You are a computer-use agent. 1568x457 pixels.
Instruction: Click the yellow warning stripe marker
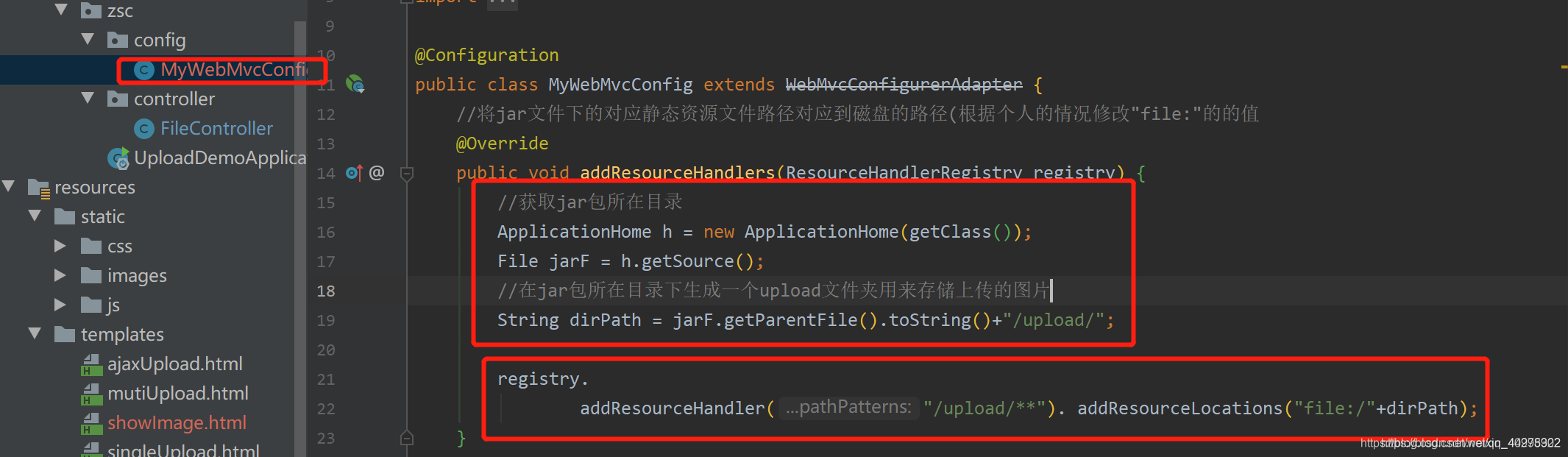point(1564,67)
